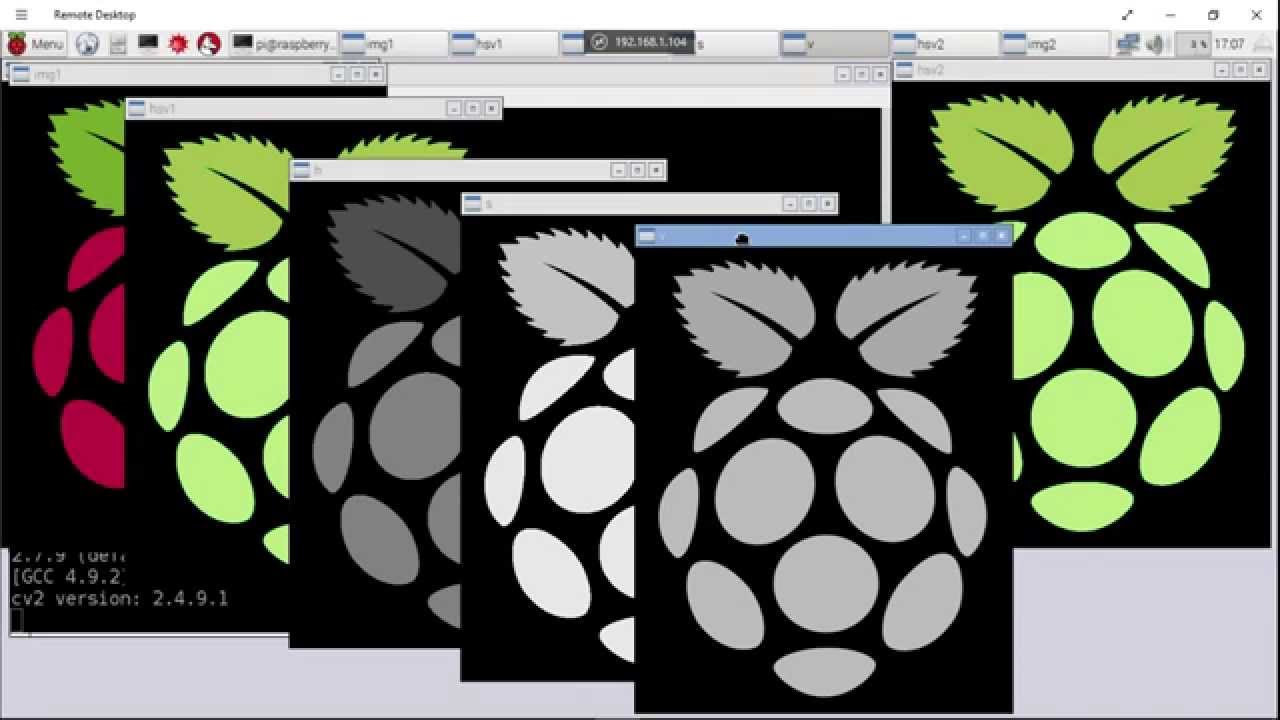Image resolution: width=1280 pixels, height=720 pixels.
Task: Open the red spiky Mathematica icon
Action: coord(179,44)
